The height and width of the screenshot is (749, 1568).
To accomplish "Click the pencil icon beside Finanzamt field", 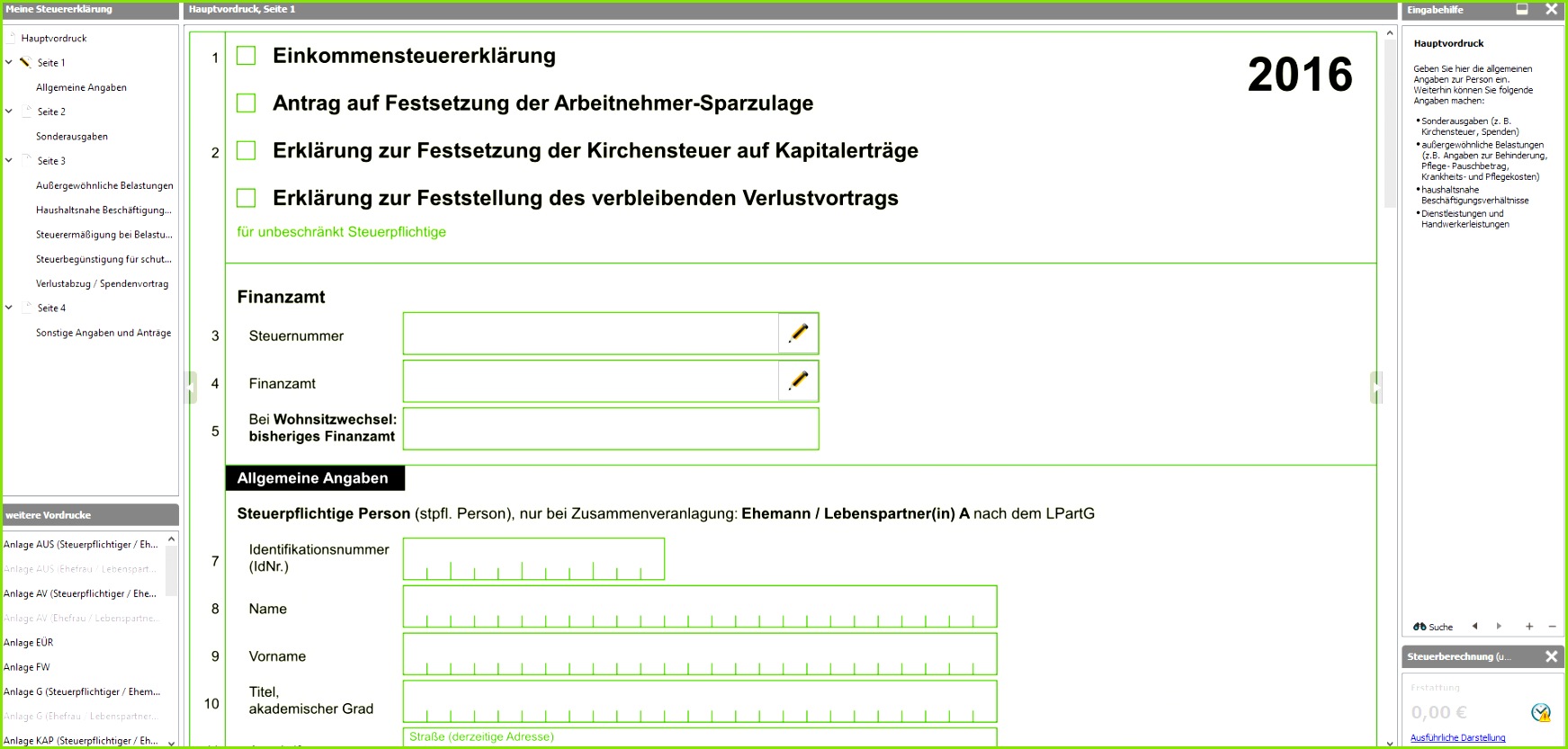I will click(798, 381).
